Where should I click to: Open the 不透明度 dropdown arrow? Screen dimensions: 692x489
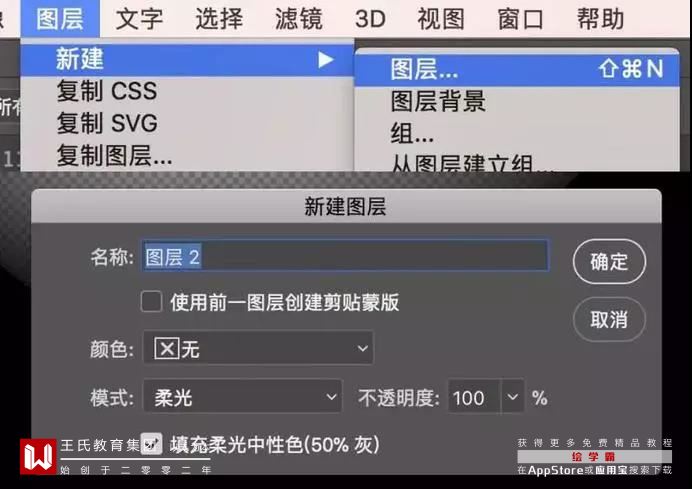513,396
